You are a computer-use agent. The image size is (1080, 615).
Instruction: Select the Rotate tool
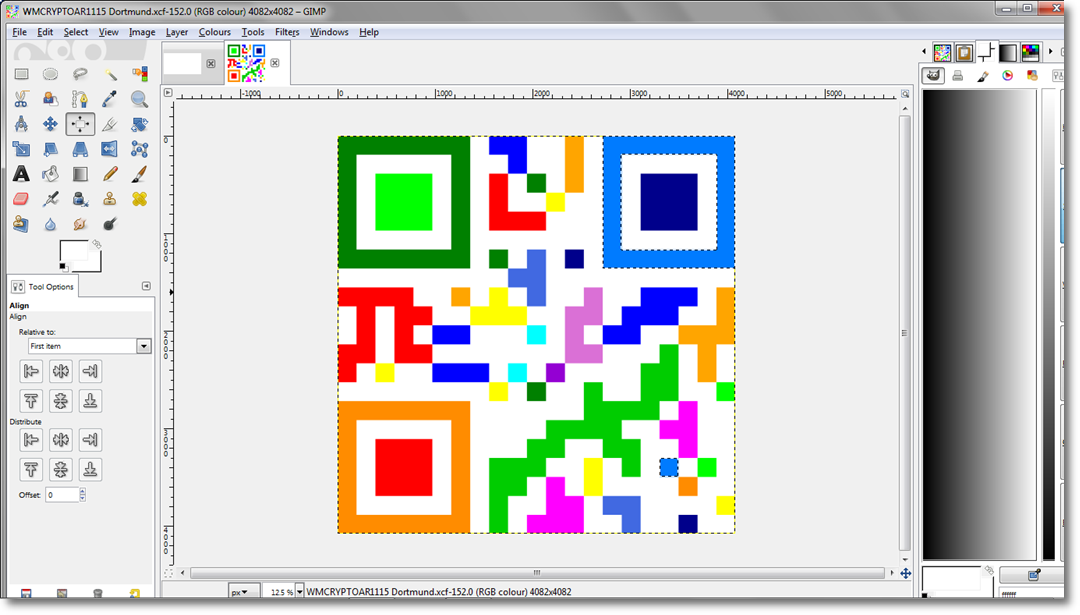click(x=140, y=124)
